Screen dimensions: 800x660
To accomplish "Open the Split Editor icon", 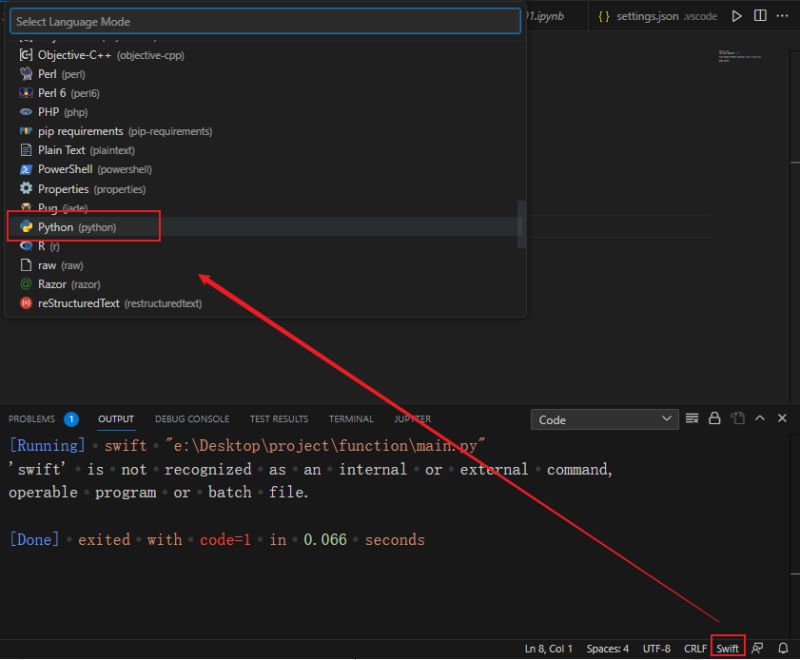I will pyautogui.click(x=760, y=16).
